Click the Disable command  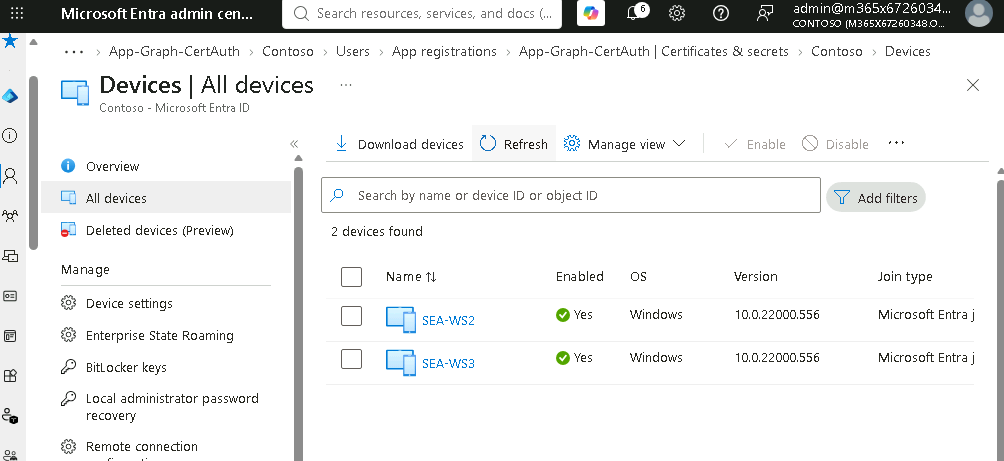pos(836,144)
